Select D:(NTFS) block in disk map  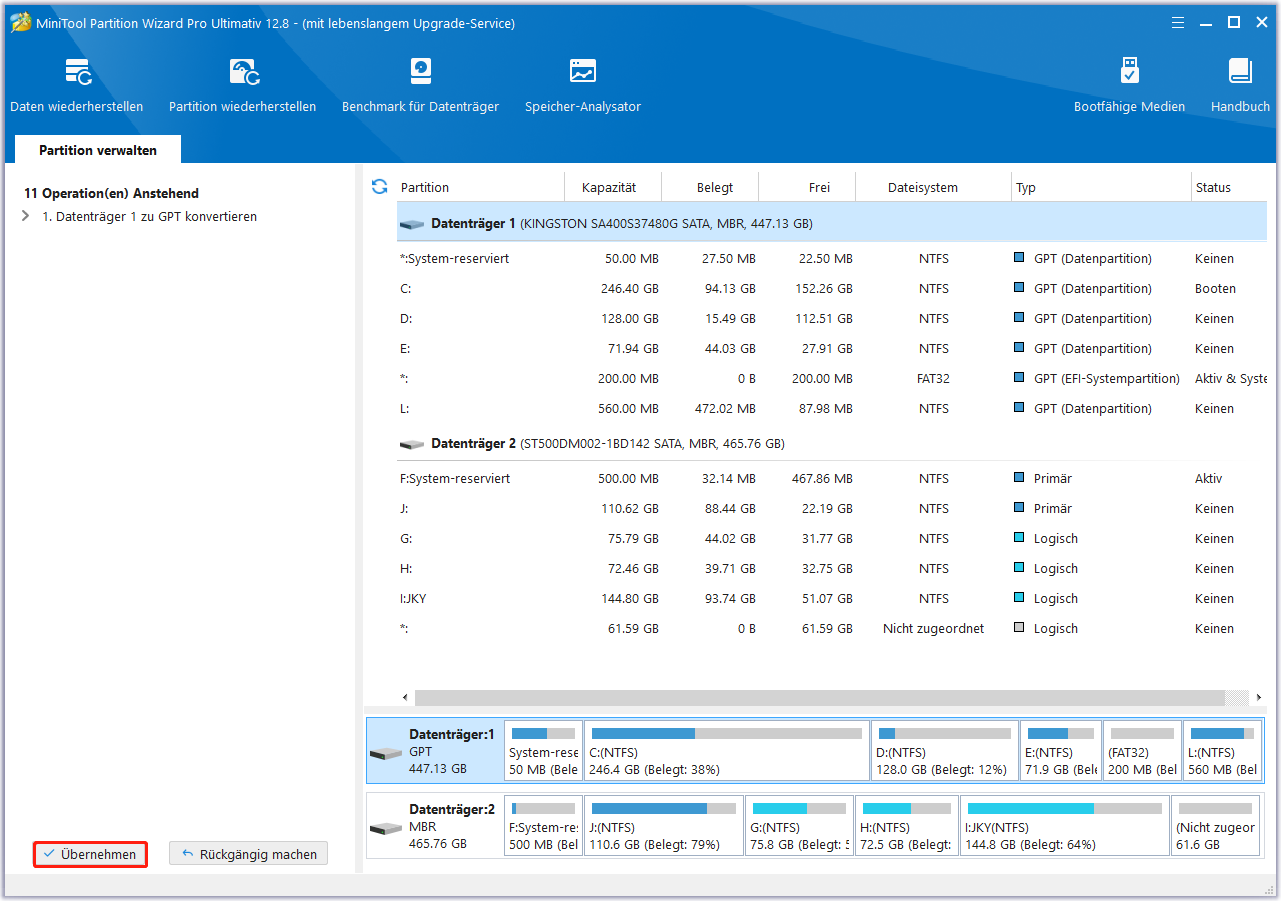pos(944,751)
